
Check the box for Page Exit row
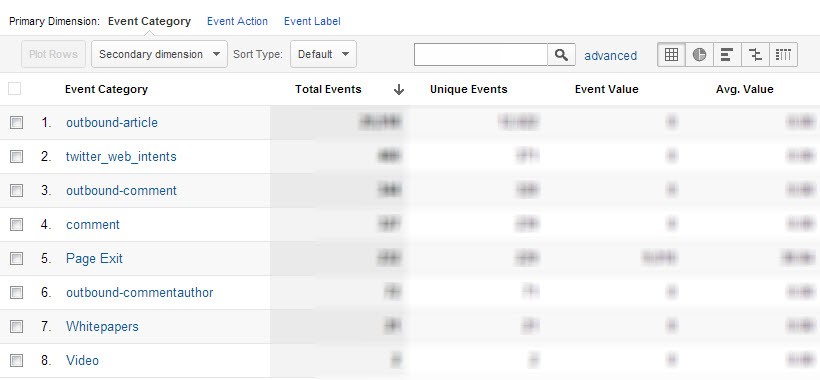[17, 259]
